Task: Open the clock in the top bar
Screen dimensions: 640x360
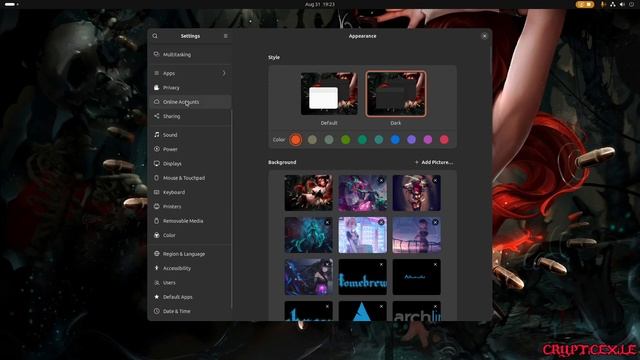Action: [320, 4]
